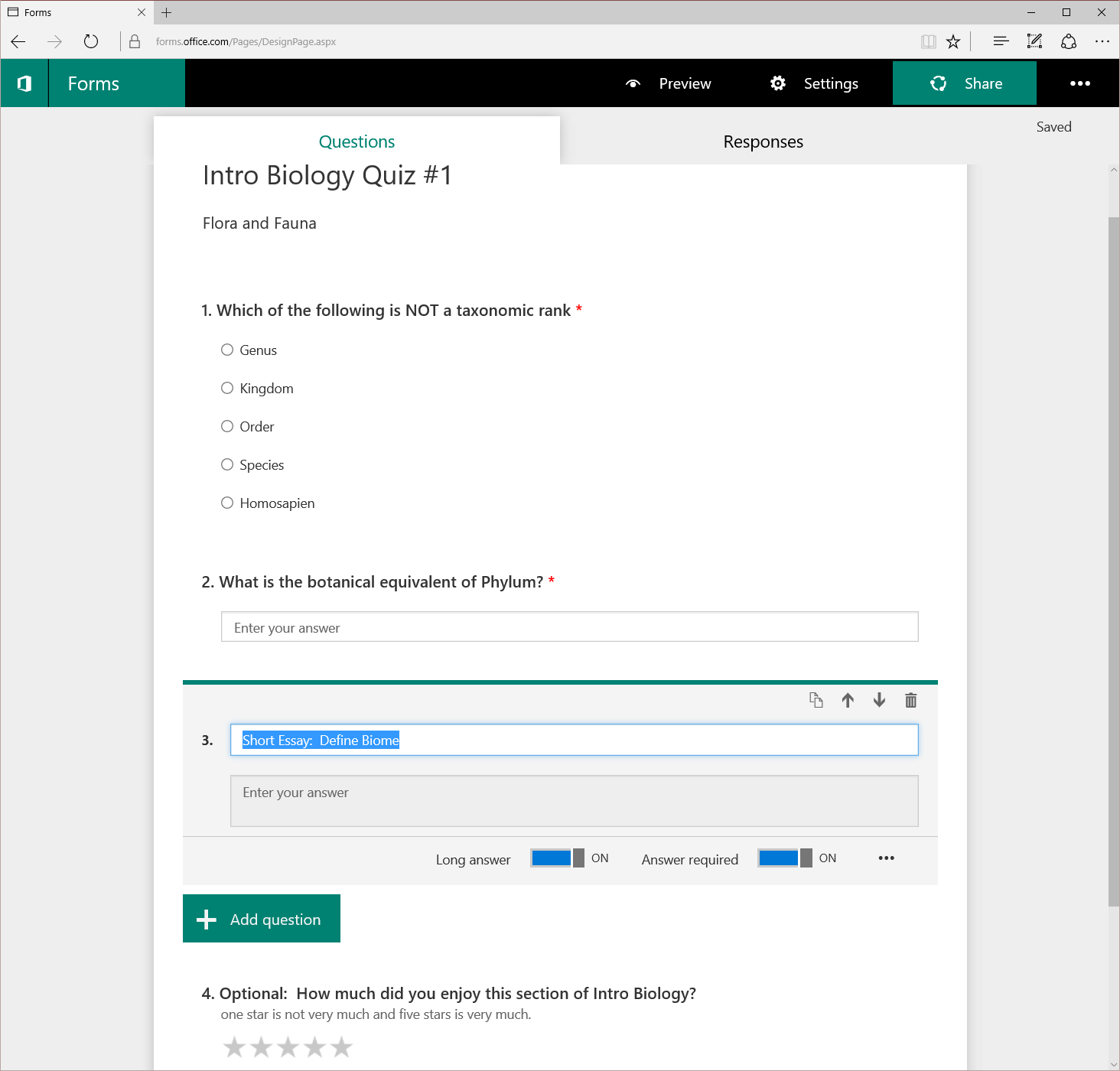
Task: Open more options for question 3
Action: [x=886, y=858]
